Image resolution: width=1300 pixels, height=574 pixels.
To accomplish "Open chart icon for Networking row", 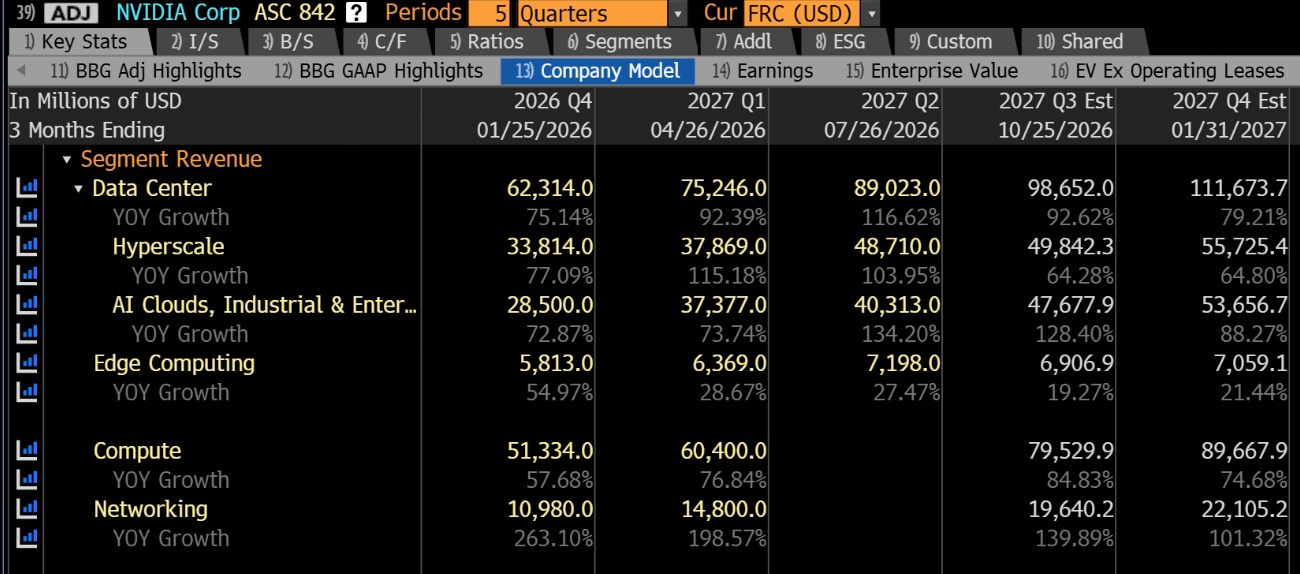I will pyautogui.click(x=27, y=509).
